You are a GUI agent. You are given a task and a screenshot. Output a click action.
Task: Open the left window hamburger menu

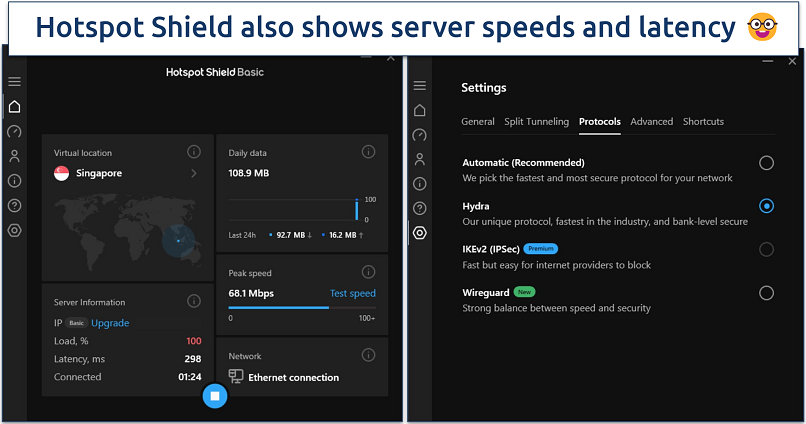tap(14, 82)
